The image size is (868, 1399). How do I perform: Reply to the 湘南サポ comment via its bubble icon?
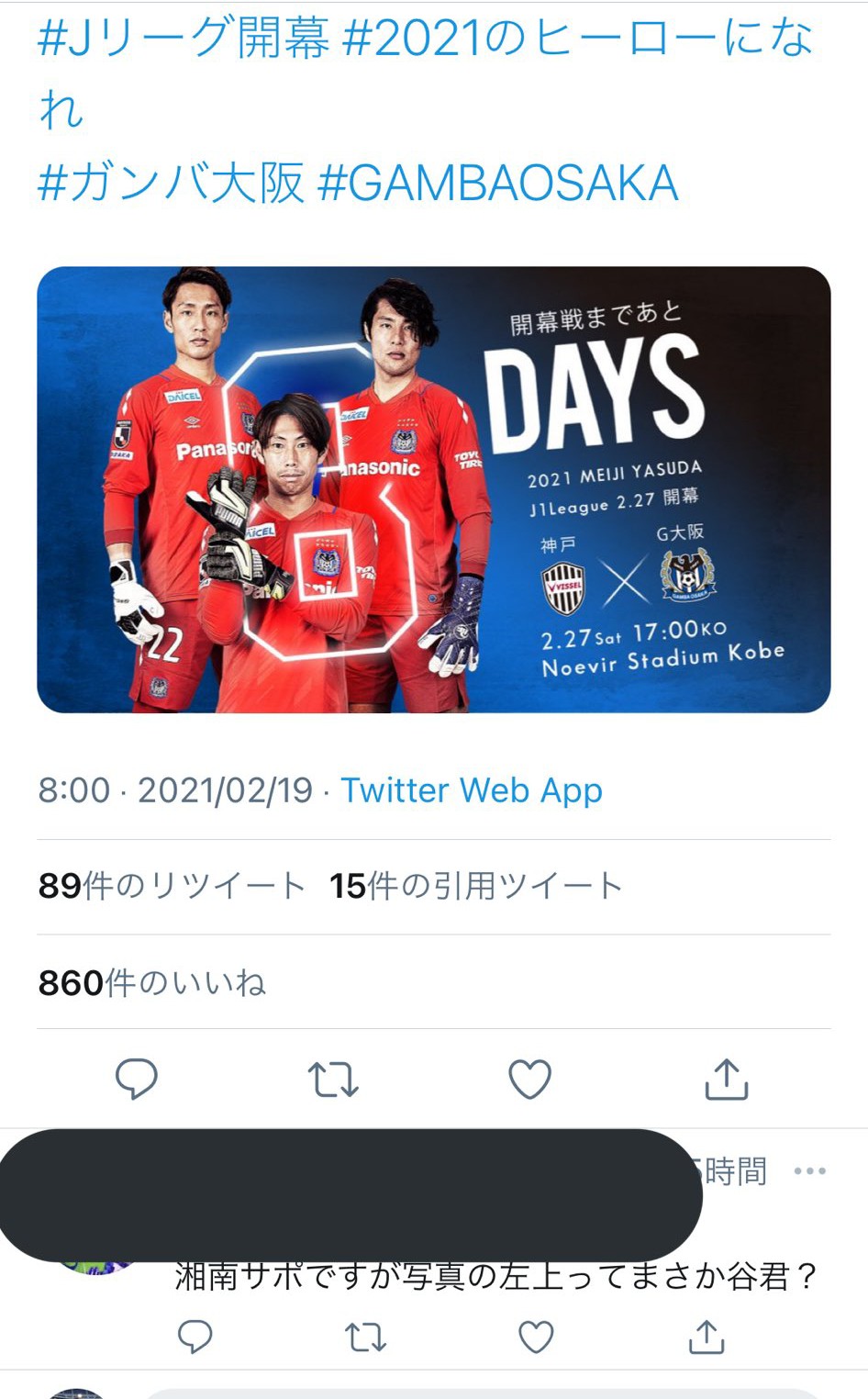pos(195,1337)
